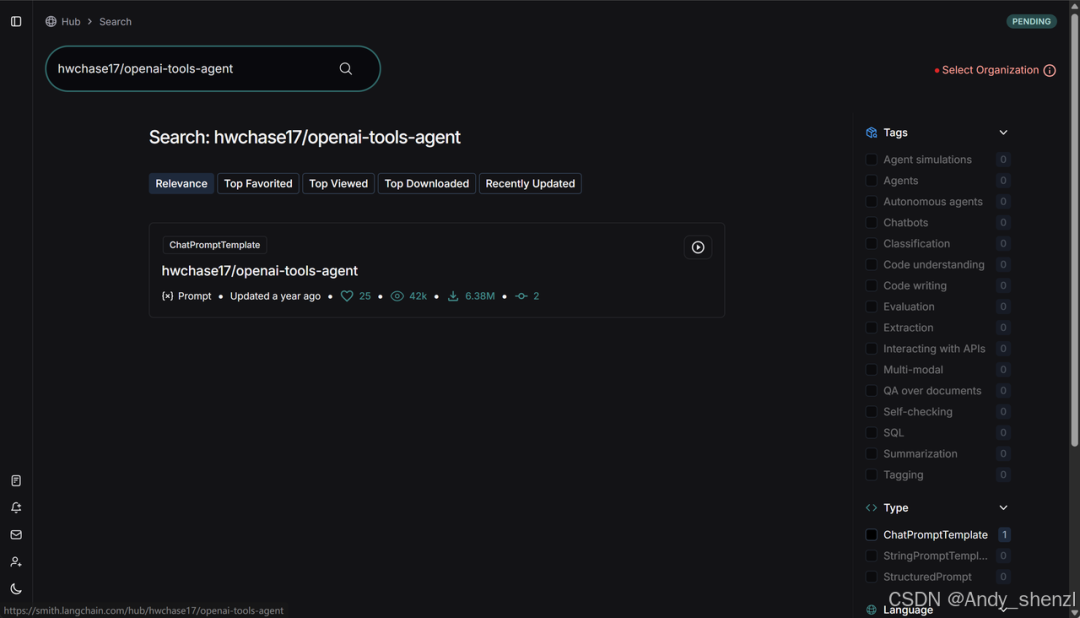The width and height of the screenshot is (1080, 618).
Task: Click the scrollbar down arrow
Action: click(1074, 612)
